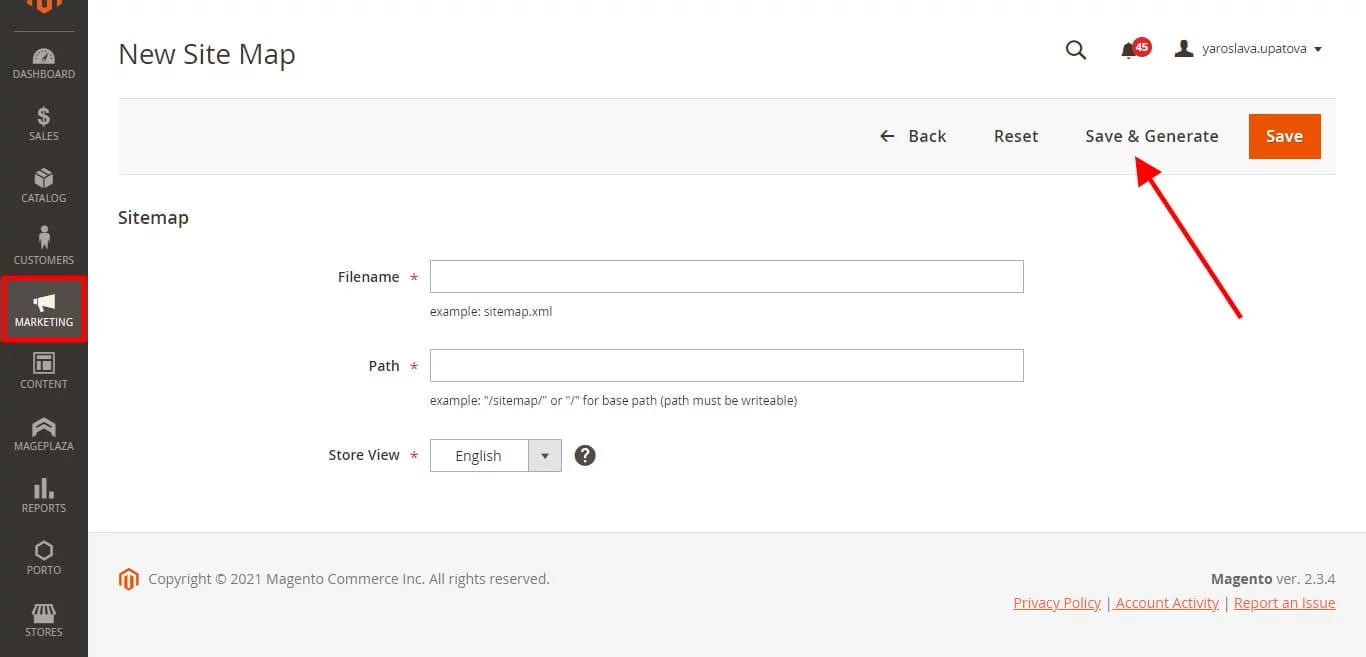
Task: Go back using the Back arrow
Action: (x=912, y=136)
